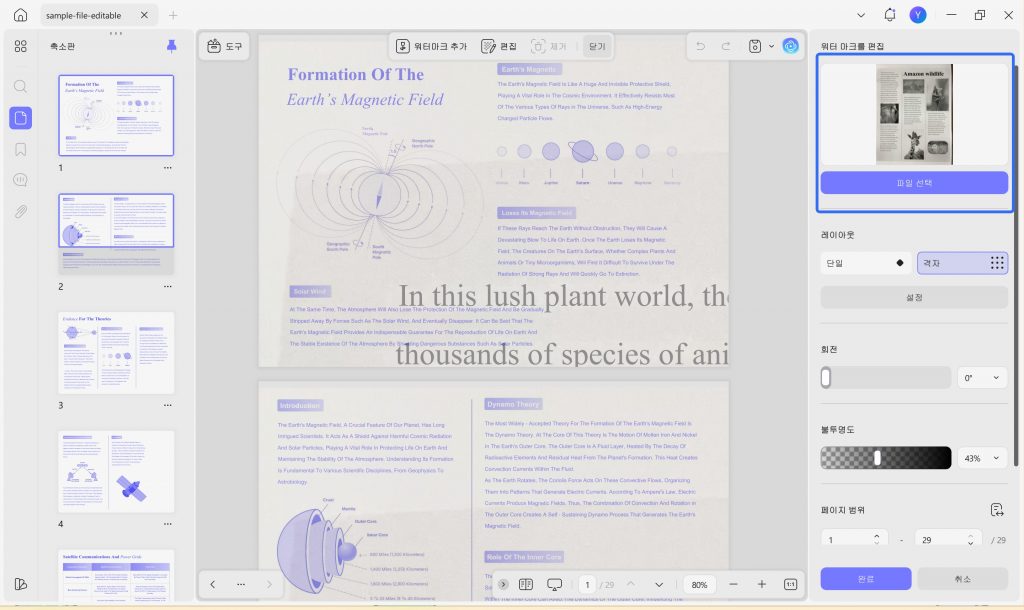
Task: Open new tab with plus icon
Action: coord(173,15)
